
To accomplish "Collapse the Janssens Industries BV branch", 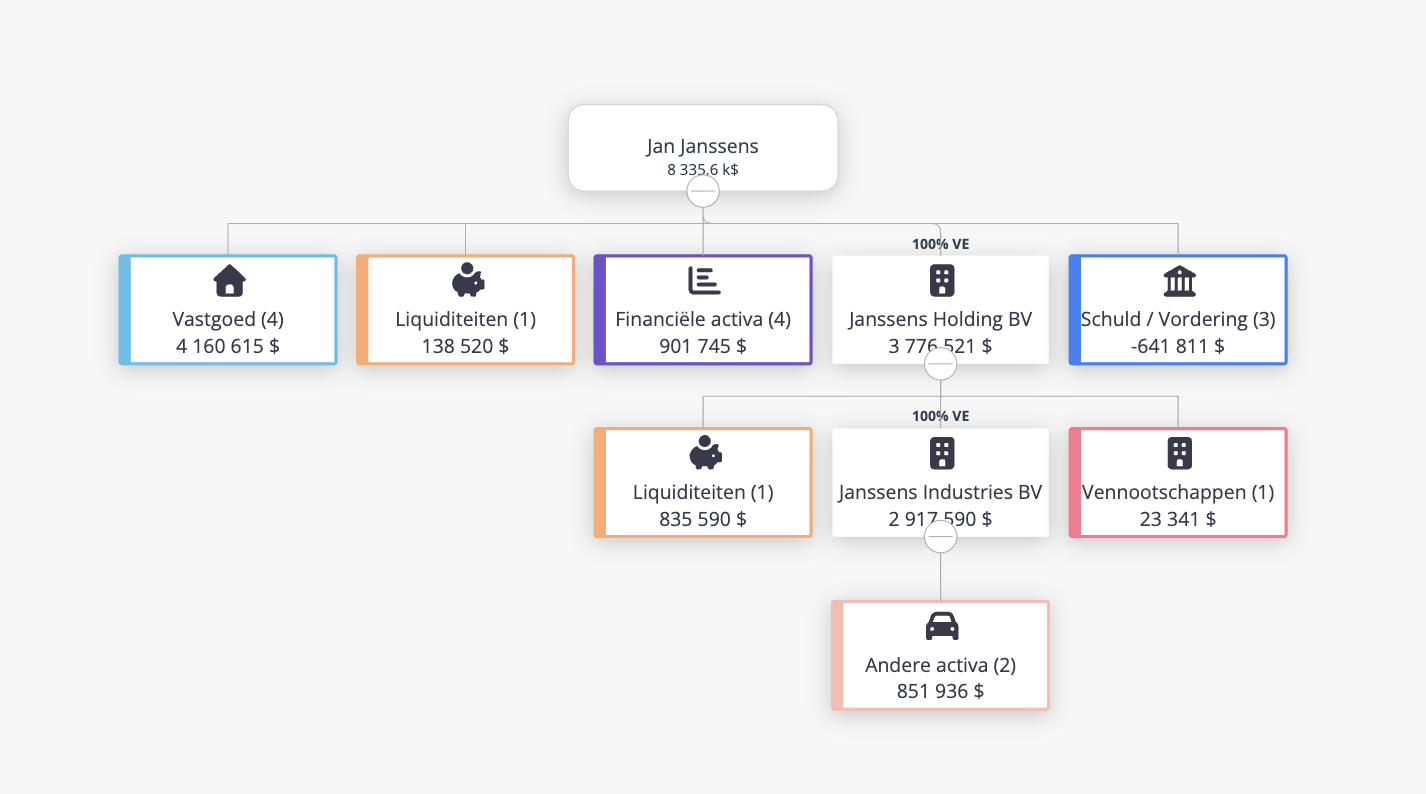I will [x=940, y=537].
